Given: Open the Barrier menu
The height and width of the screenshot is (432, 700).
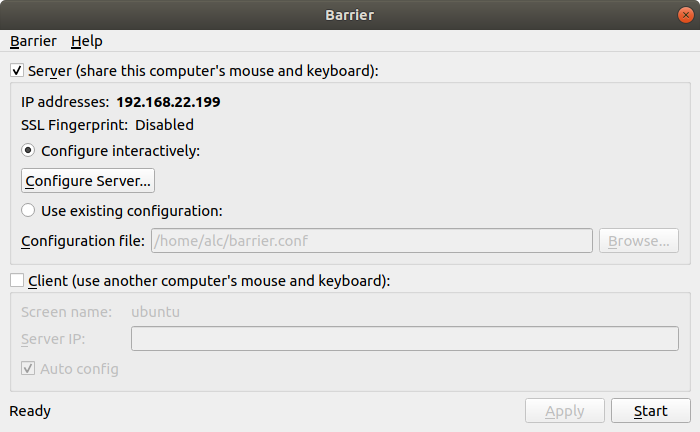Looking at the screenshot, I should (x=33, y=41).
